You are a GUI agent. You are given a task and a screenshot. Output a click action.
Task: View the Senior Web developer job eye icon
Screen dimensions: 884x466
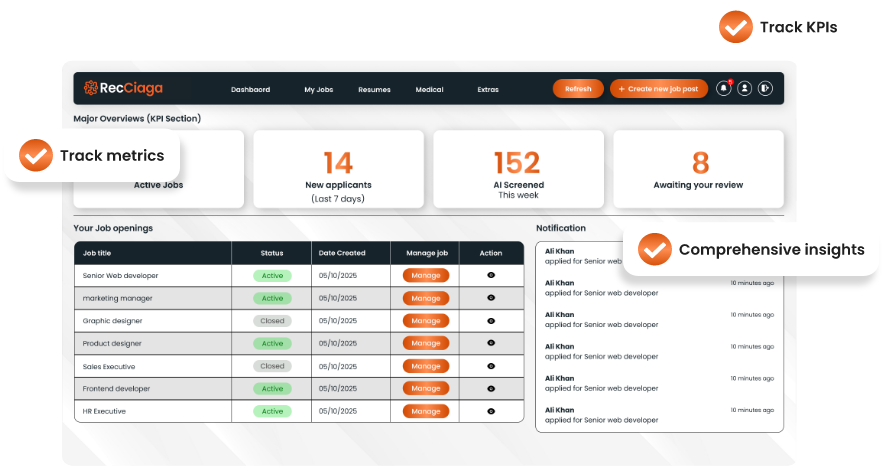coord(491,275)
